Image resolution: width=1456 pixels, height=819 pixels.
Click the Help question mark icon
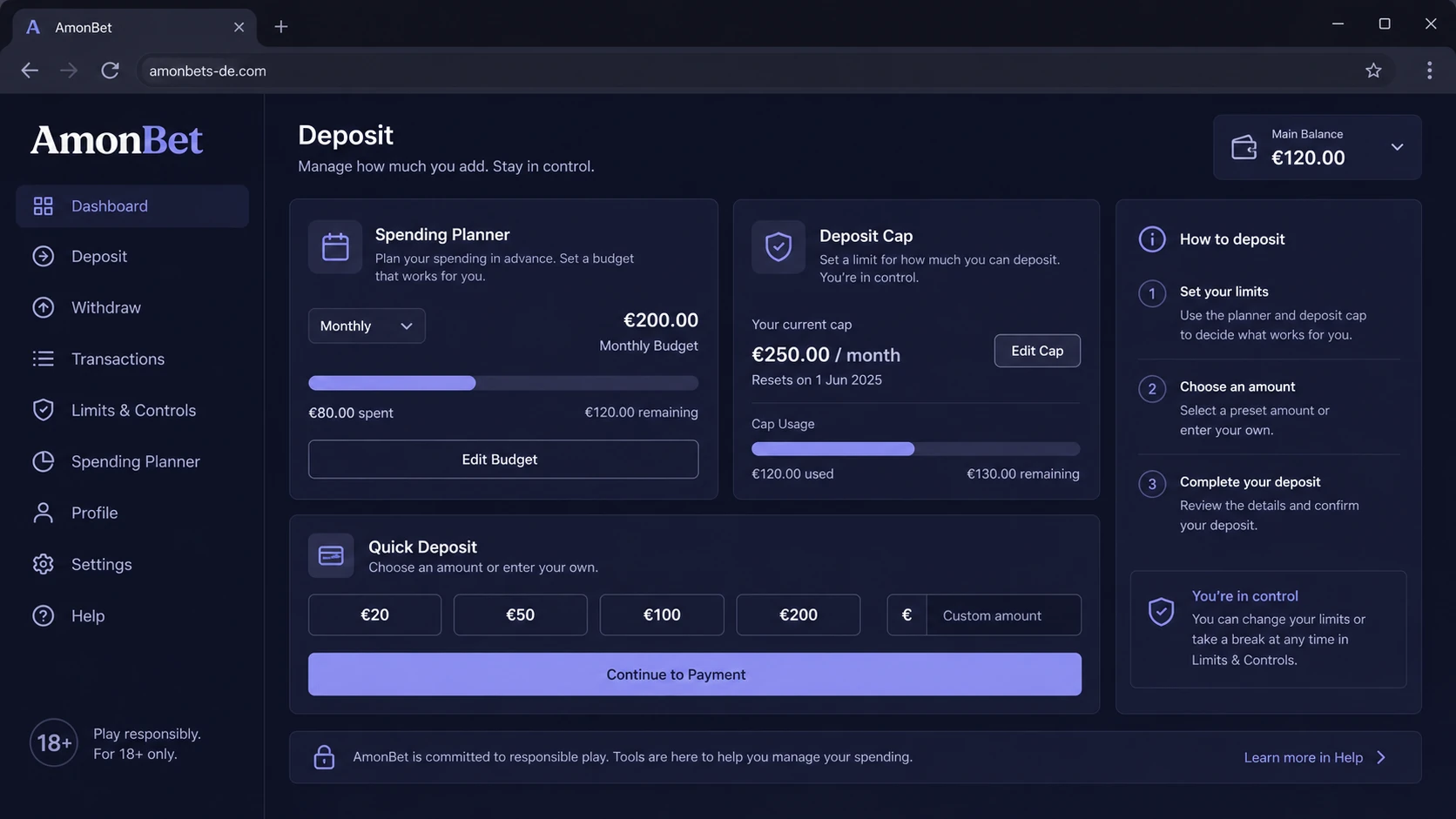tap(43, 615)
